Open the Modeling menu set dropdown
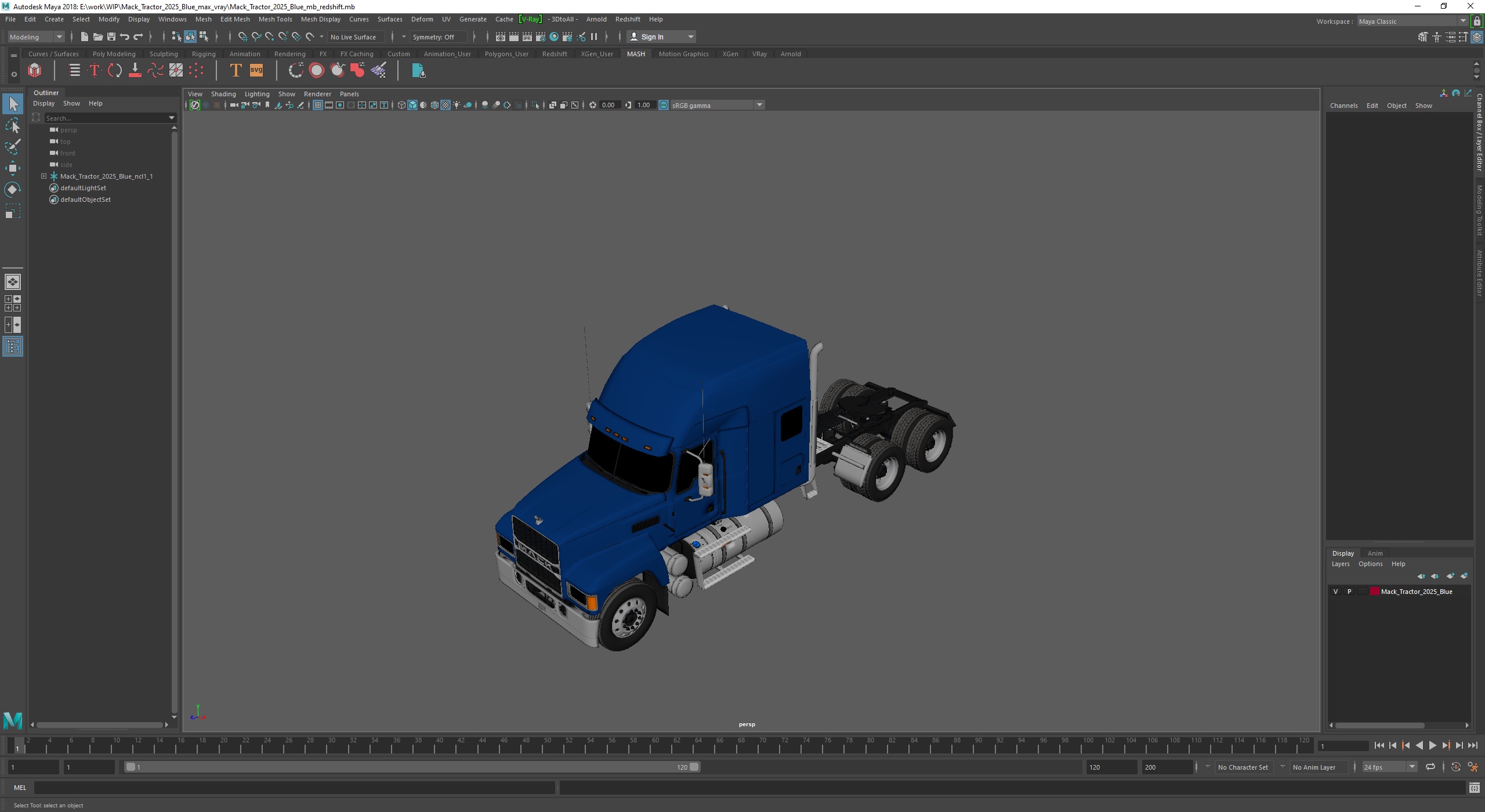1485x812 pixels. (x=36, y=37)
